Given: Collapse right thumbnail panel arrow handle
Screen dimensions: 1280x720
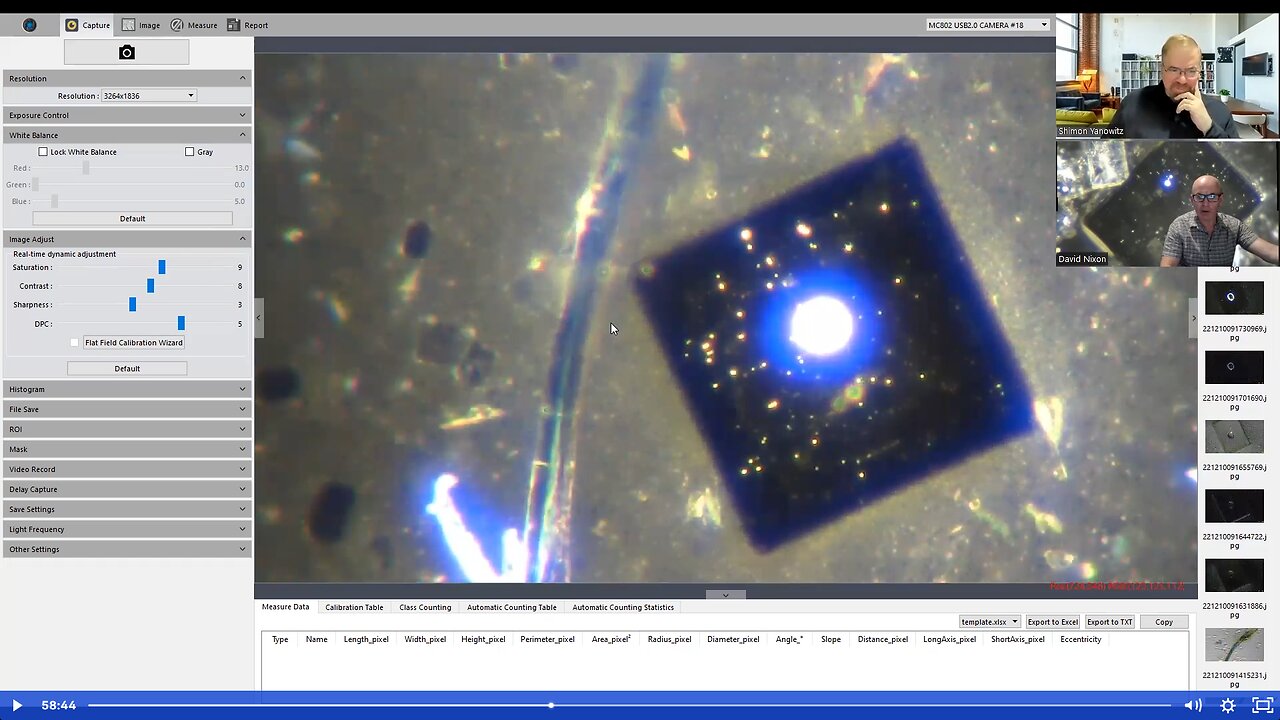Looking at the screenshot, I should click(x=1193, y=318).
